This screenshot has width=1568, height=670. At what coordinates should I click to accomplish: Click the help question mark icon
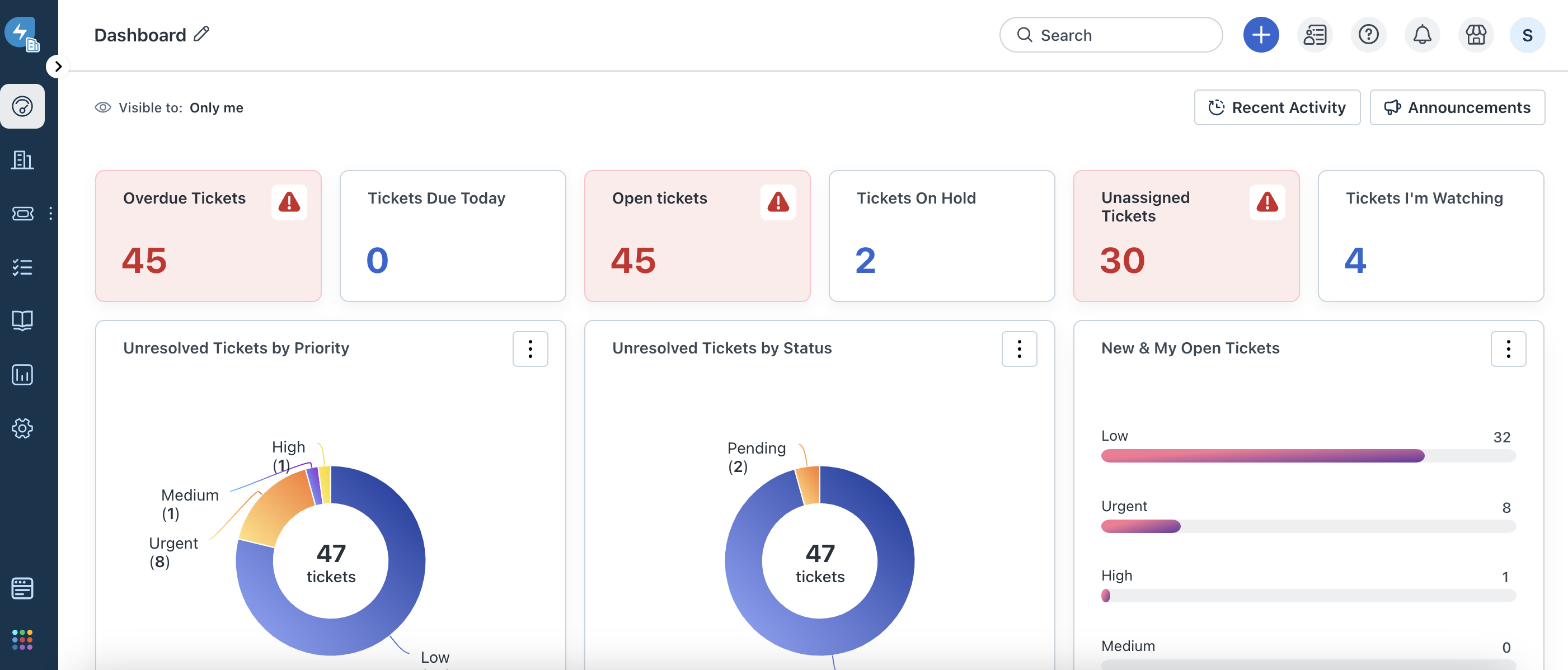click(1368, 35)
